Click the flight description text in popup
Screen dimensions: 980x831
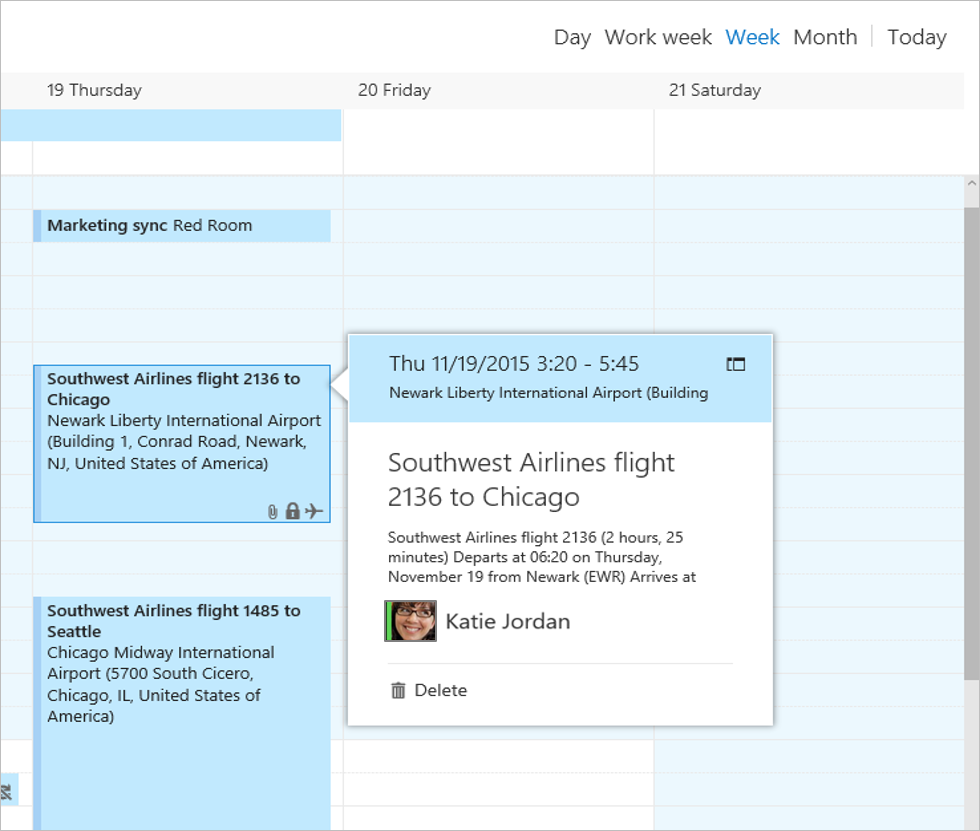point(542,557)
